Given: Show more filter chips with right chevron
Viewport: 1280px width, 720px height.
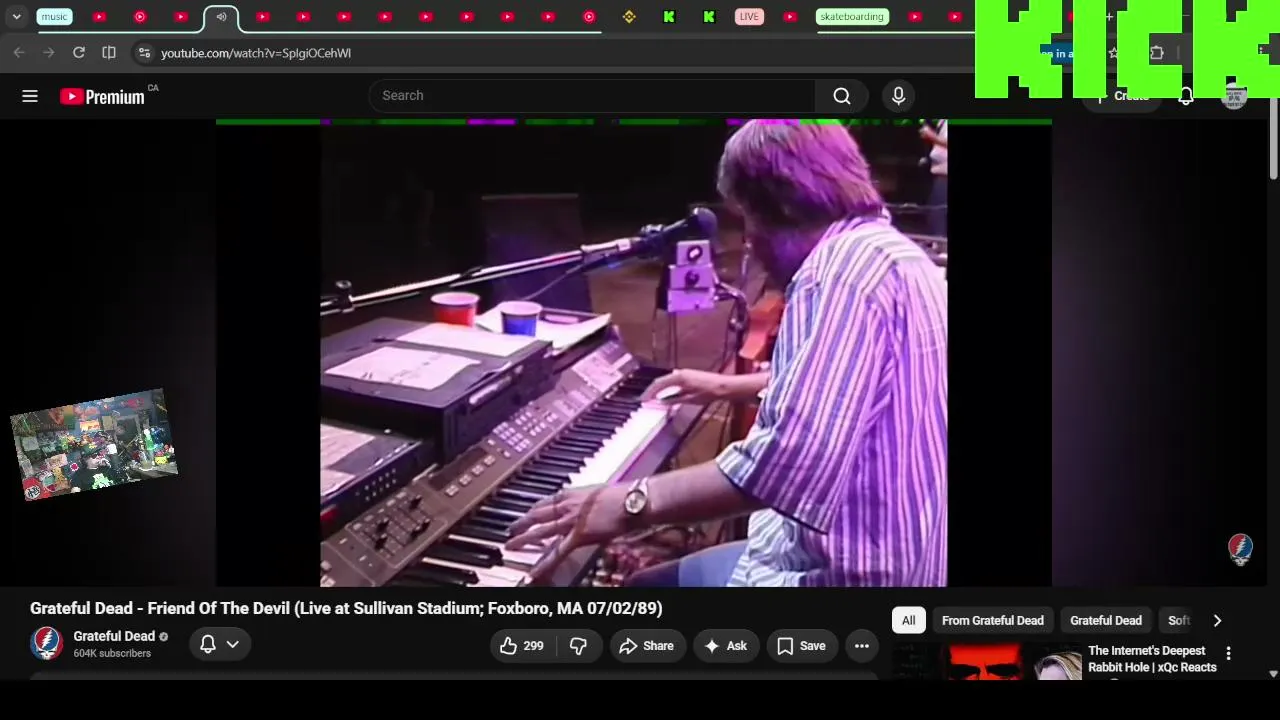Looking at the screenshot, I should (x=1217, y=621).
